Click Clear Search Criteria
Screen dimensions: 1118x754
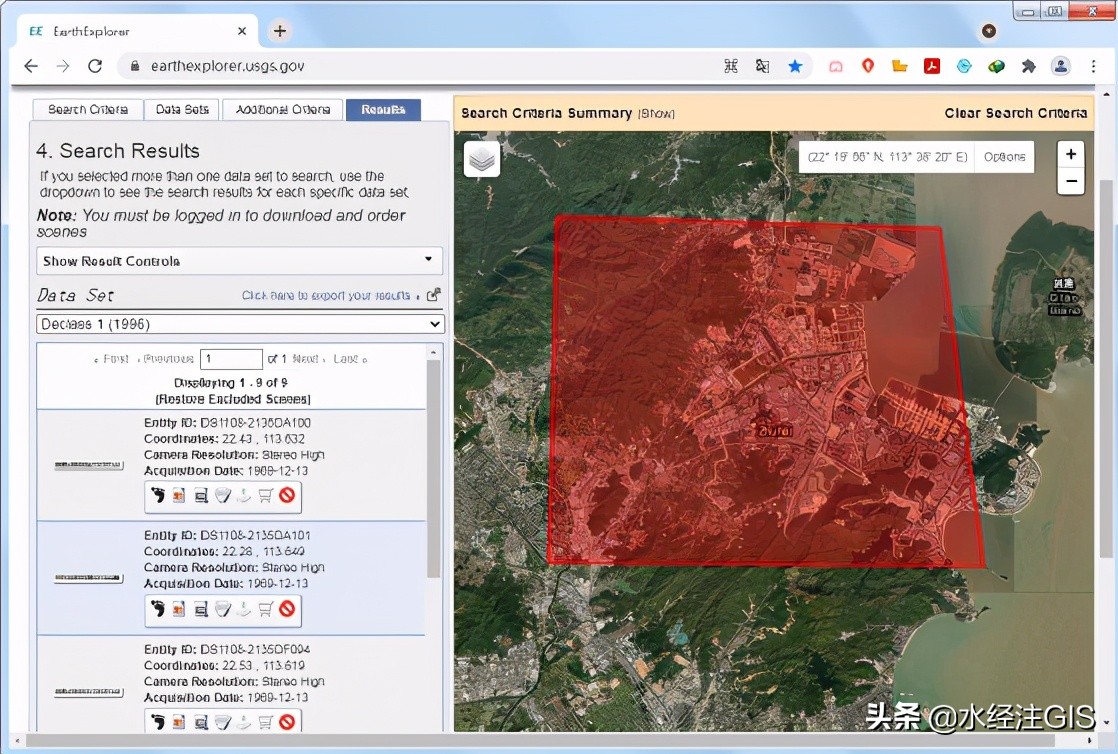tap(1015, 113)
